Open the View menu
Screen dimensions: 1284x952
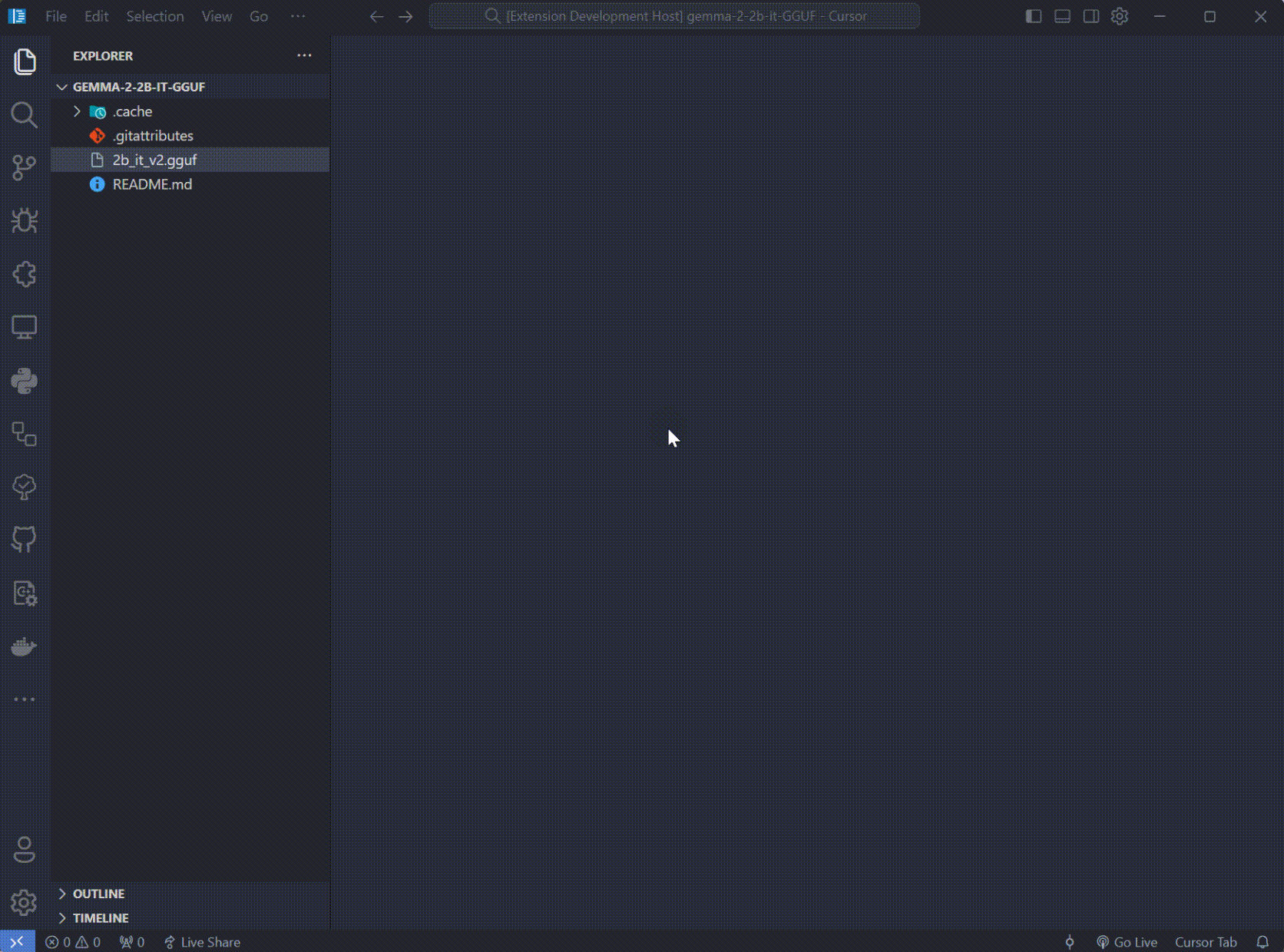coord(217,16)
